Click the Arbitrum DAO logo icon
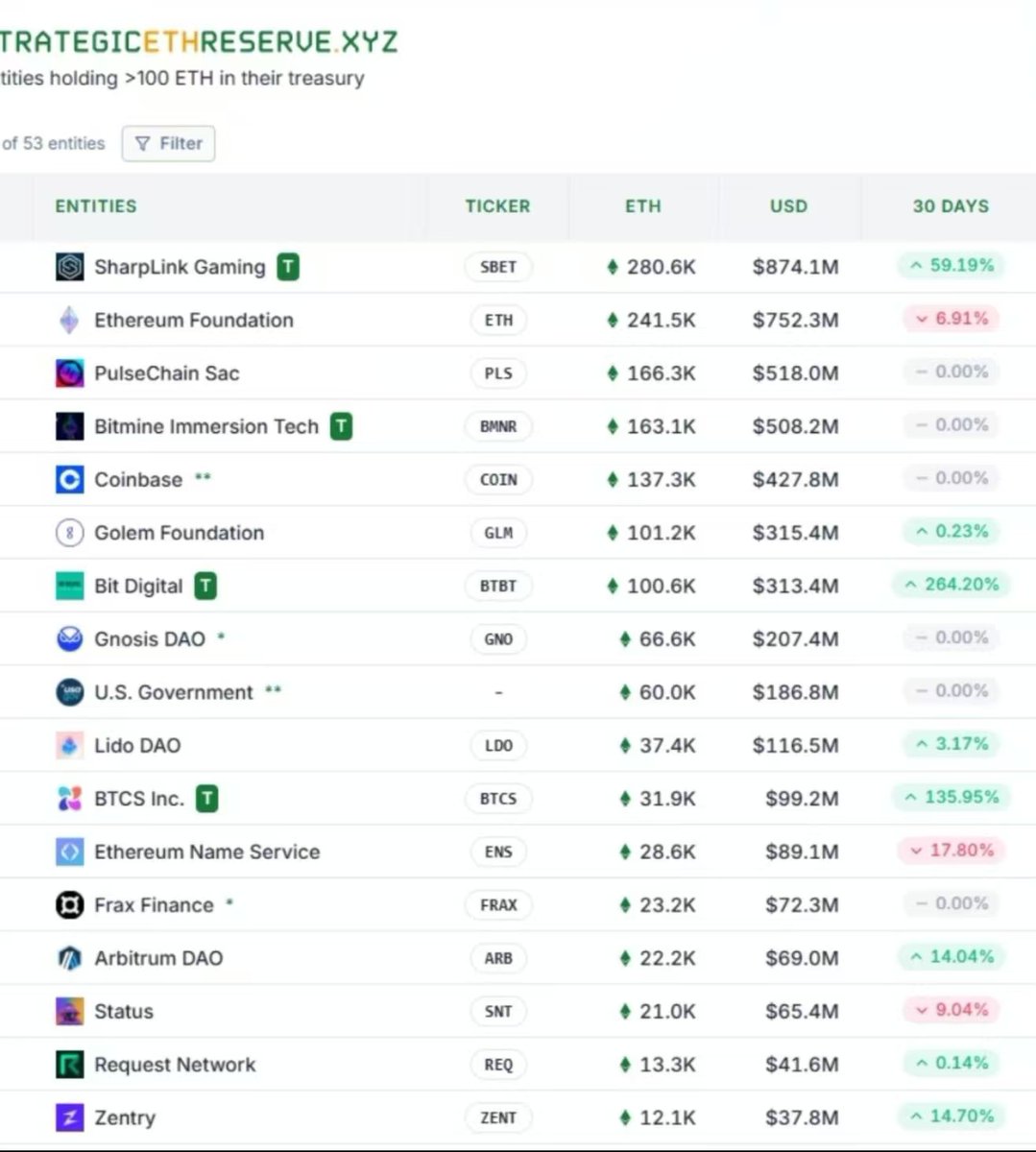Image resolution: width=1036 pixels, height=1152 pixels. (69, 958)
